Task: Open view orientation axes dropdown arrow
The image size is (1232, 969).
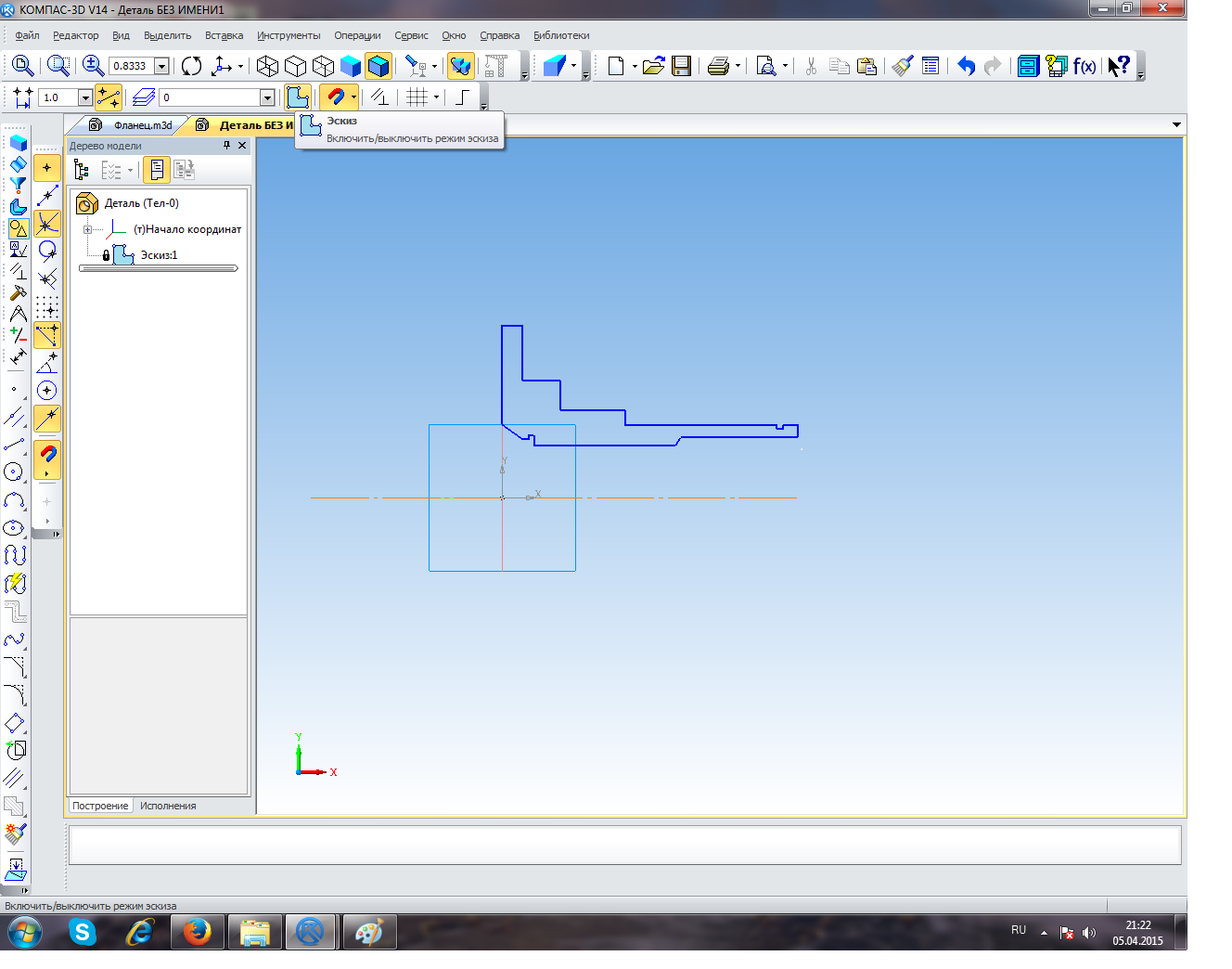Action: point(240,66)
